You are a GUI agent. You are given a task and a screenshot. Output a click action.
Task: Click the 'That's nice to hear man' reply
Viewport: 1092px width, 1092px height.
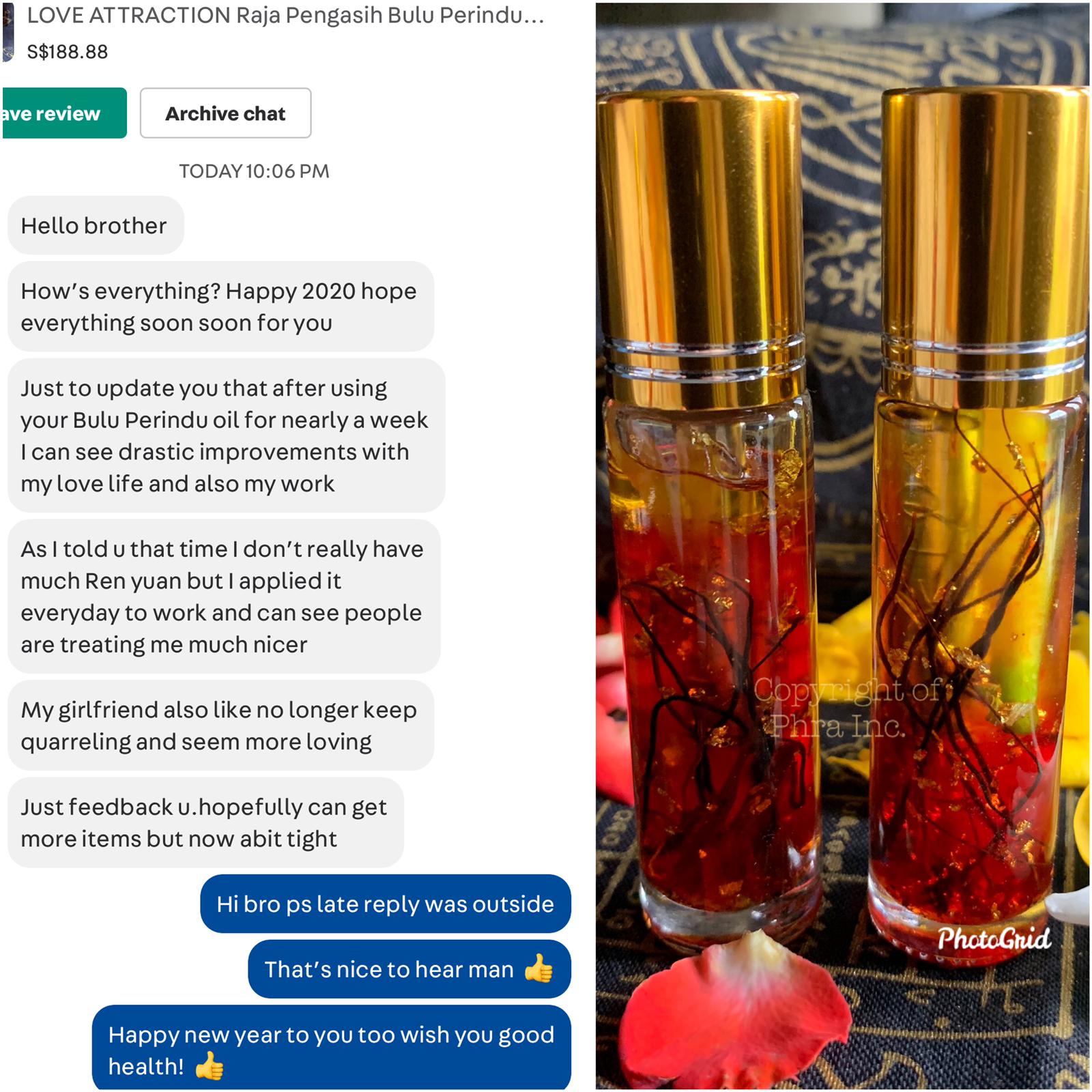pyautogui.click(x=409, y=969)
